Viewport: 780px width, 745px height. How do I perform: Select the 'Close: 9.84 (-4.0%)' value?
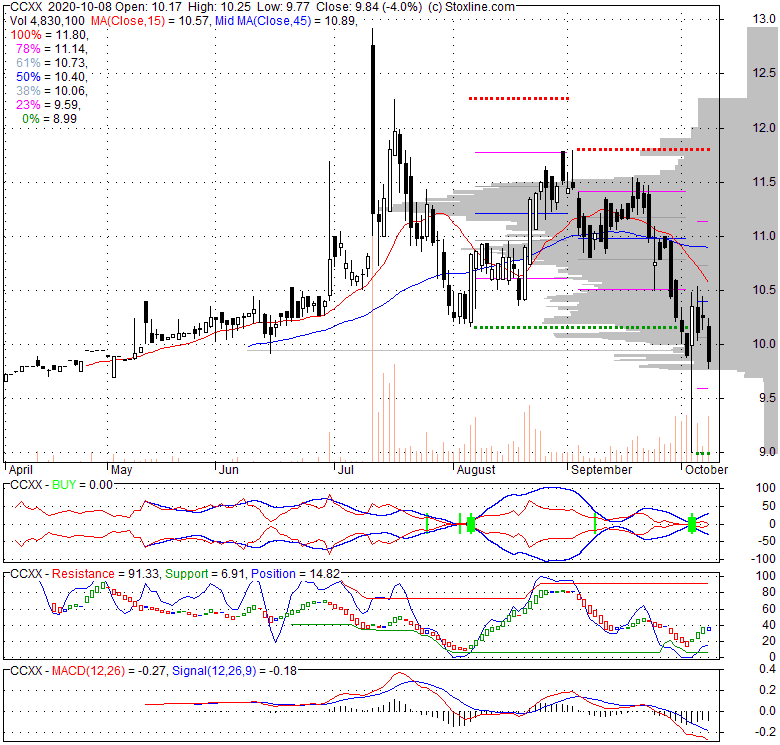click(x=369, y=7)
